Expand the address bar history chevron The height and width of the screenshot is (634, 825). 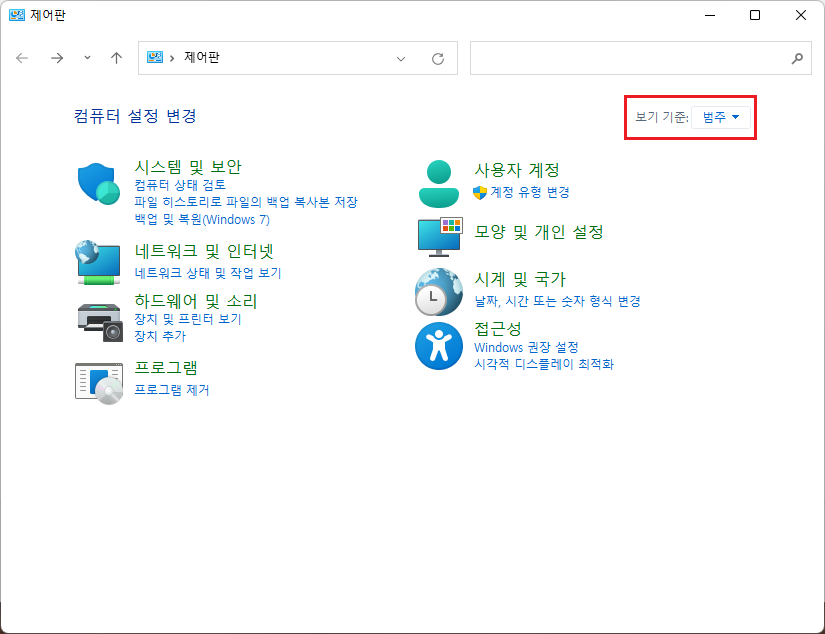401,58
